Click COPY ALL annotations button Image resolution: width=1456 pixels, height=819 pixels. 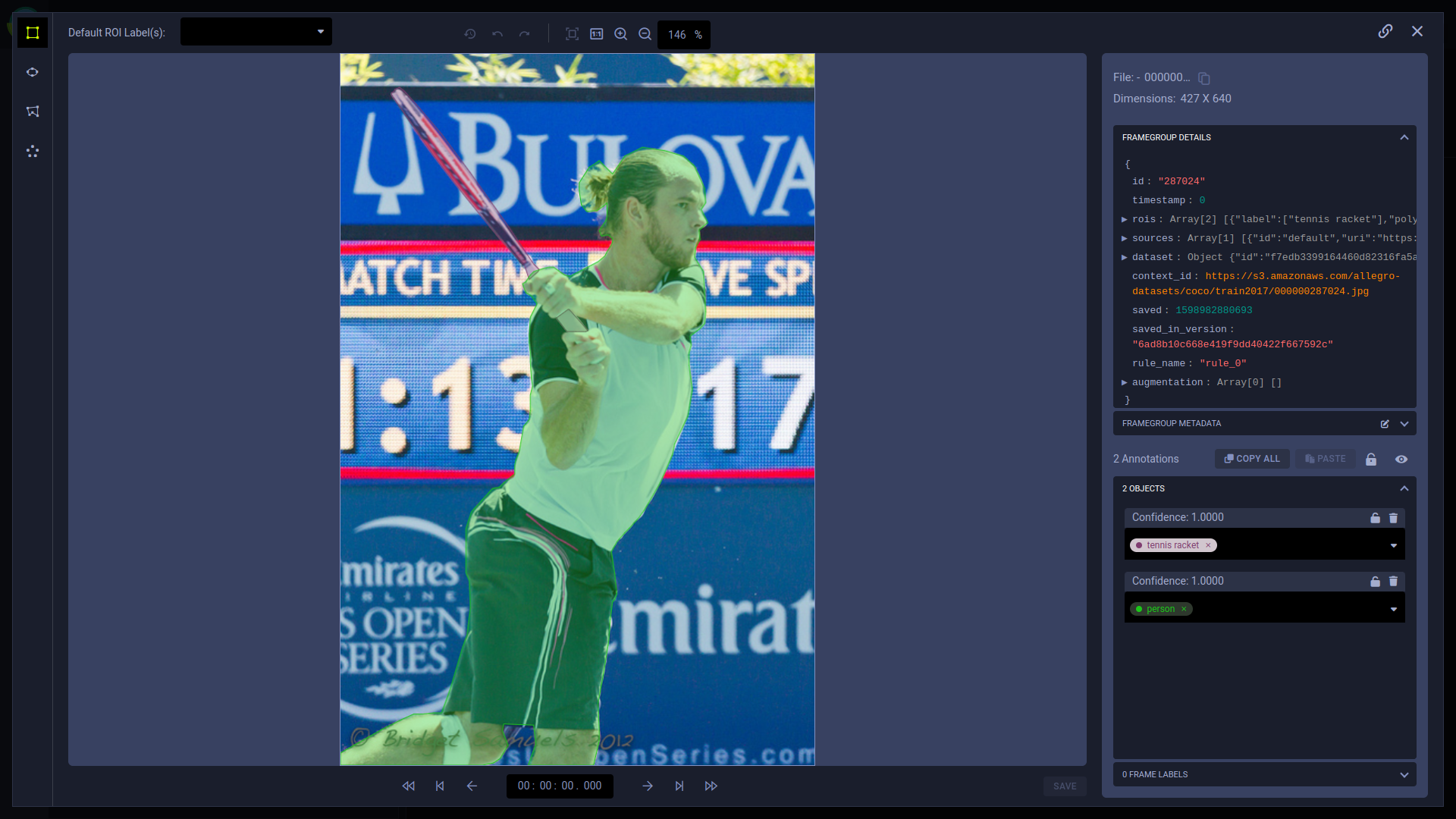coord(1252,458)
